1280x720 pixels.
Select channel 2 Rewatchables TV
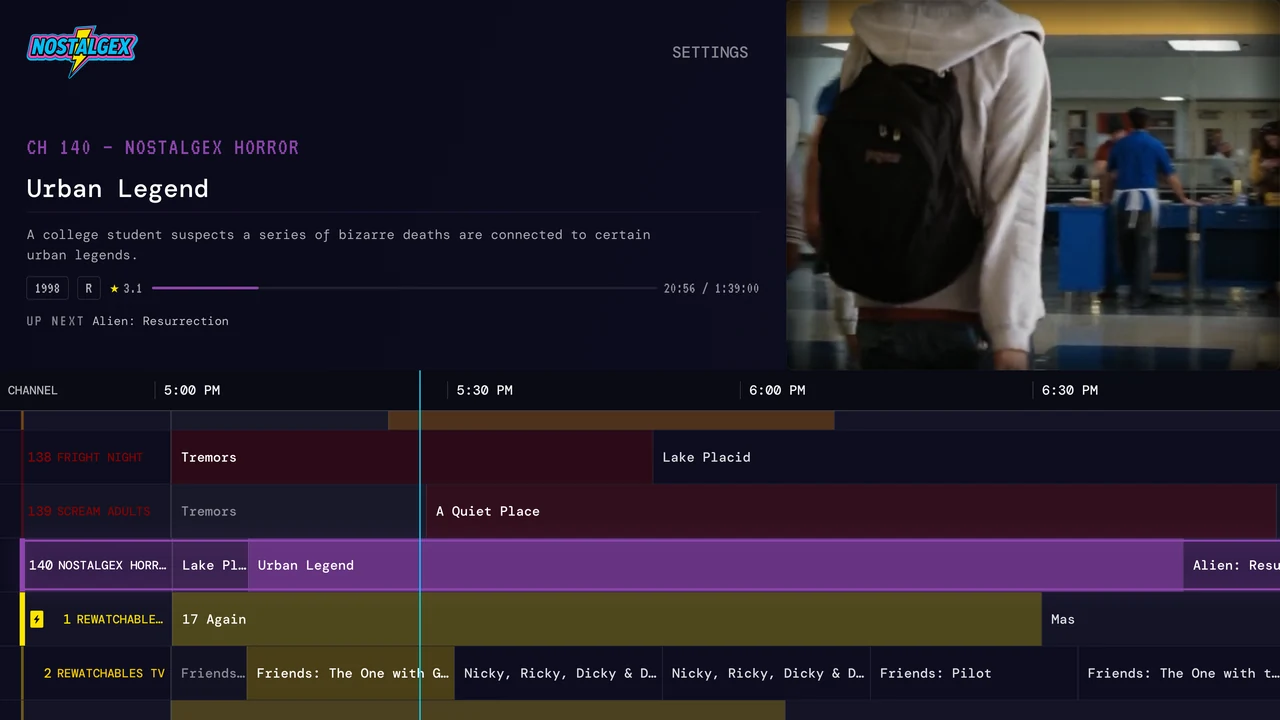pyautogui.click(x=97, y=673)
